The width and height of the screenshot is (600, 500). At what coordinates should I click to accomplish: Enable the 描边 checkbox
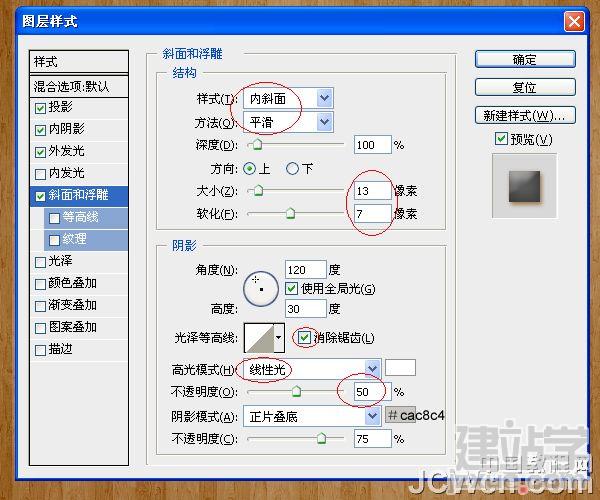(x=40, y=350)
